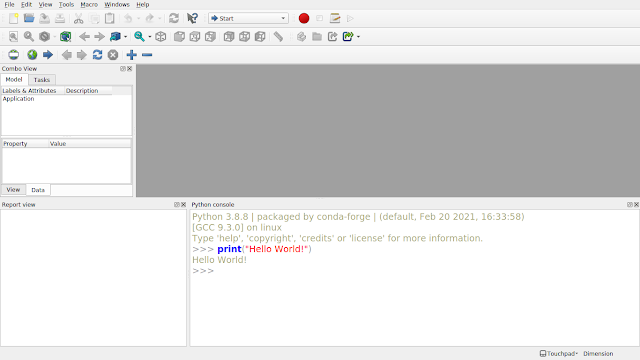640x360 pixels.
Task: Open the Windows menu
Action: [x=117, y=4]
